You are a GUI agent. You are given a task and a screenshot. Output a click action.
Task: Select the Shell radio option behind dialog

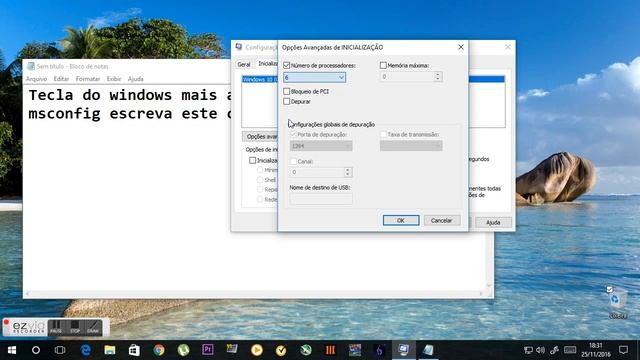coord(260,180)
